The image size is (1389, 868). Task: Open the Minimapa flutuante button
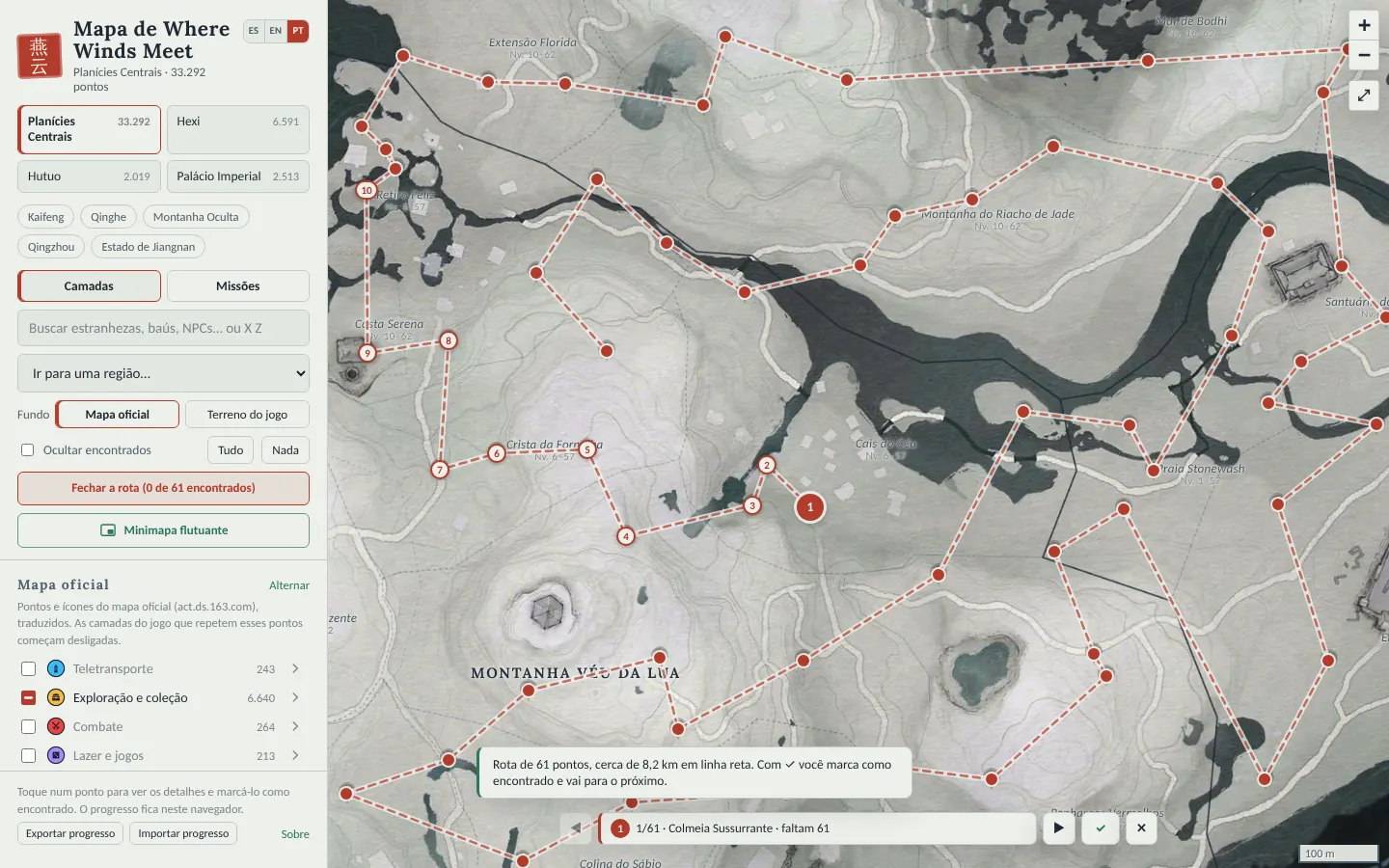click(163, 530)
